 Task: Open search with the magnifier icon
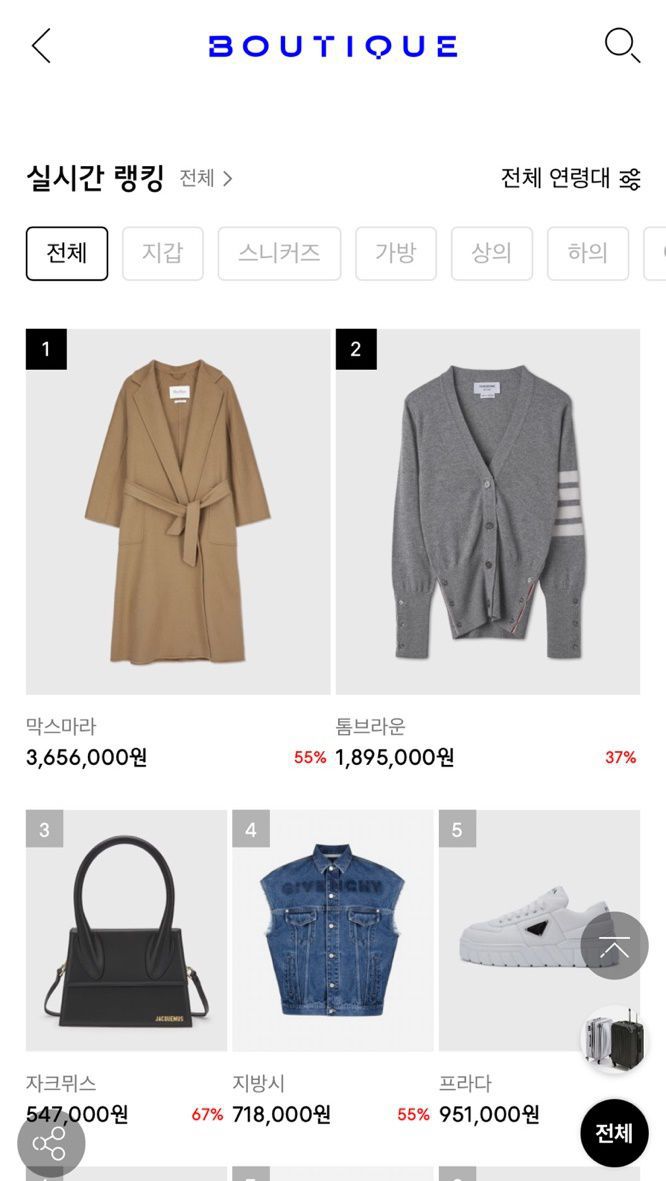tap(621, 46)
